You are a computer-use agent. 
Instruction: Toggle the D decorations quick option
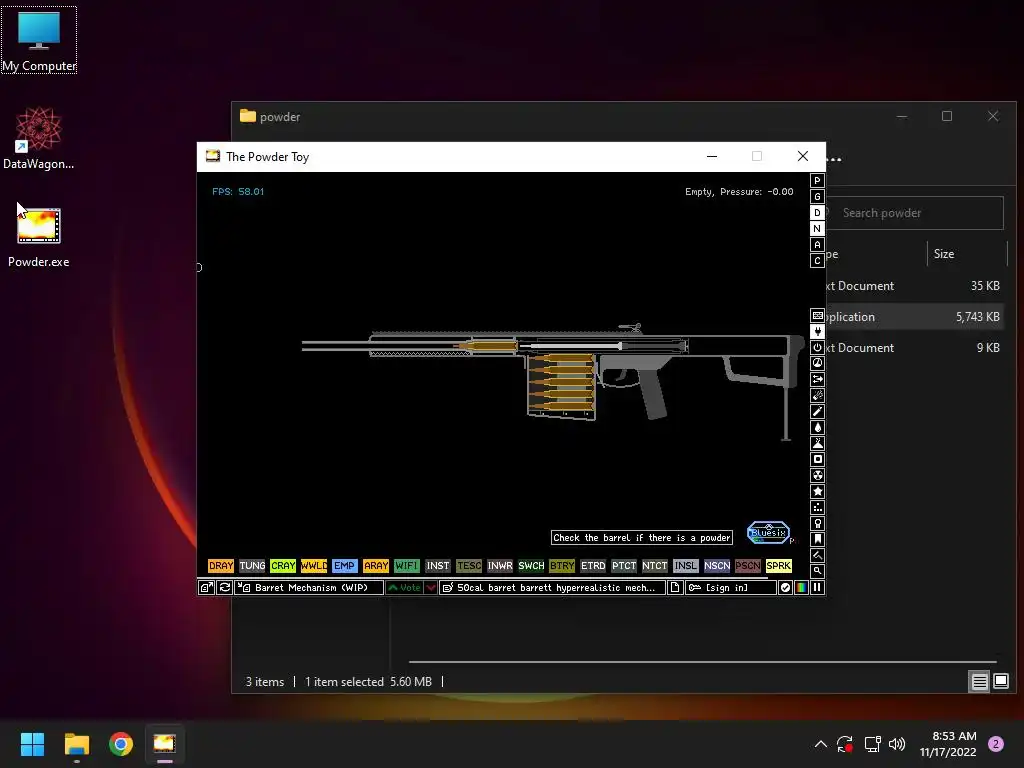[817, 213]
